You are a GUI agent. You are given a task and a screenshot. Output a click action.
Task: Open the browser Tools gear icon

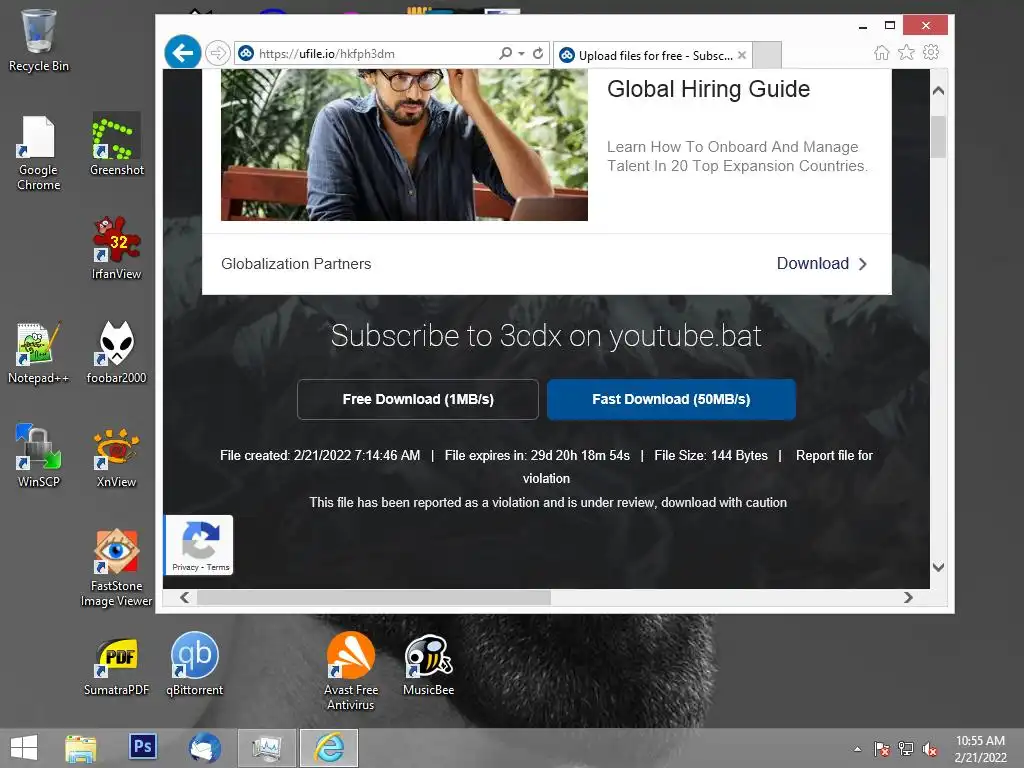(x=931, y=52)
